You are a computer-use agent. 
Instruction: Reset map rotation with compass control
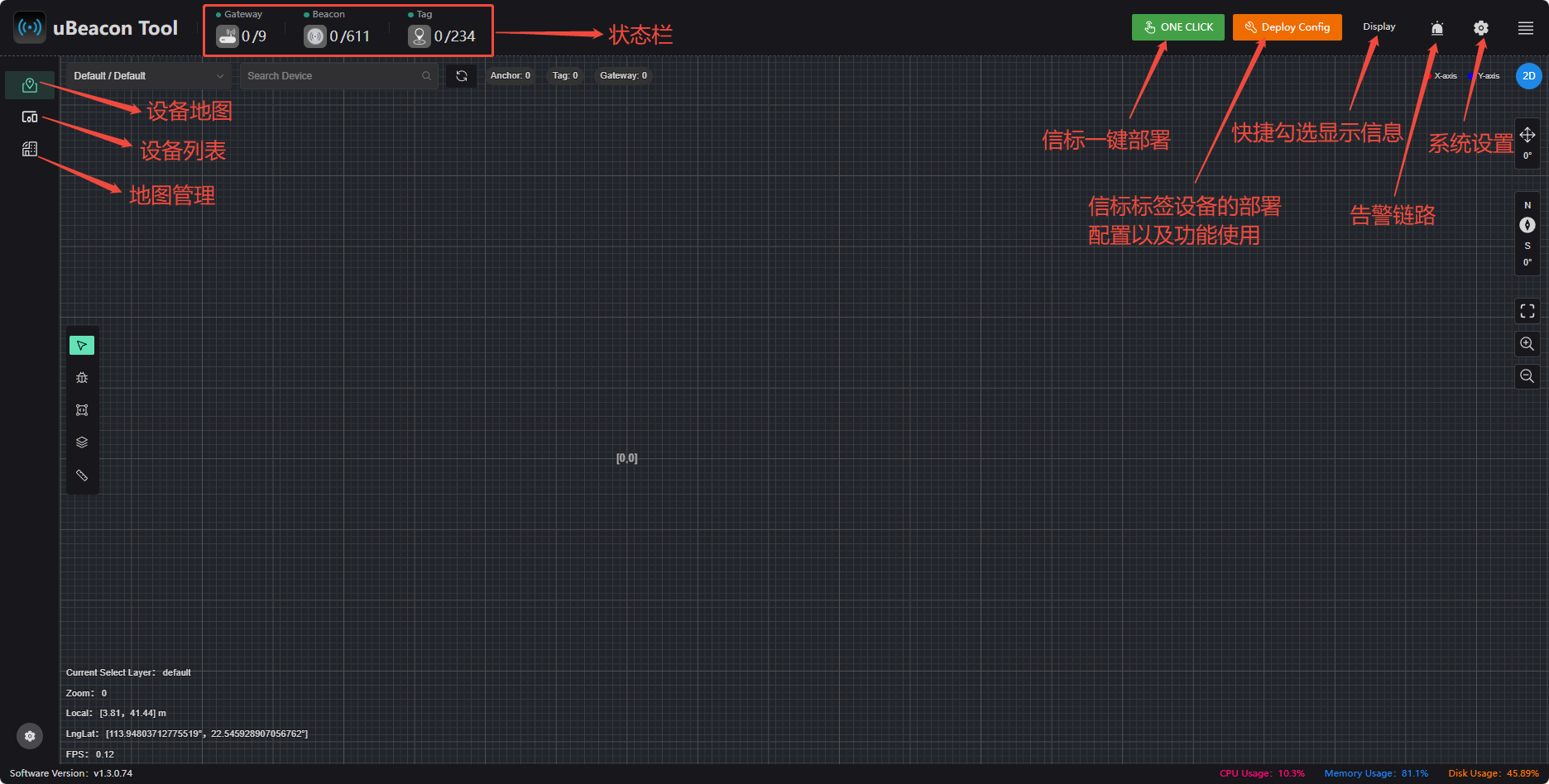1527,225
